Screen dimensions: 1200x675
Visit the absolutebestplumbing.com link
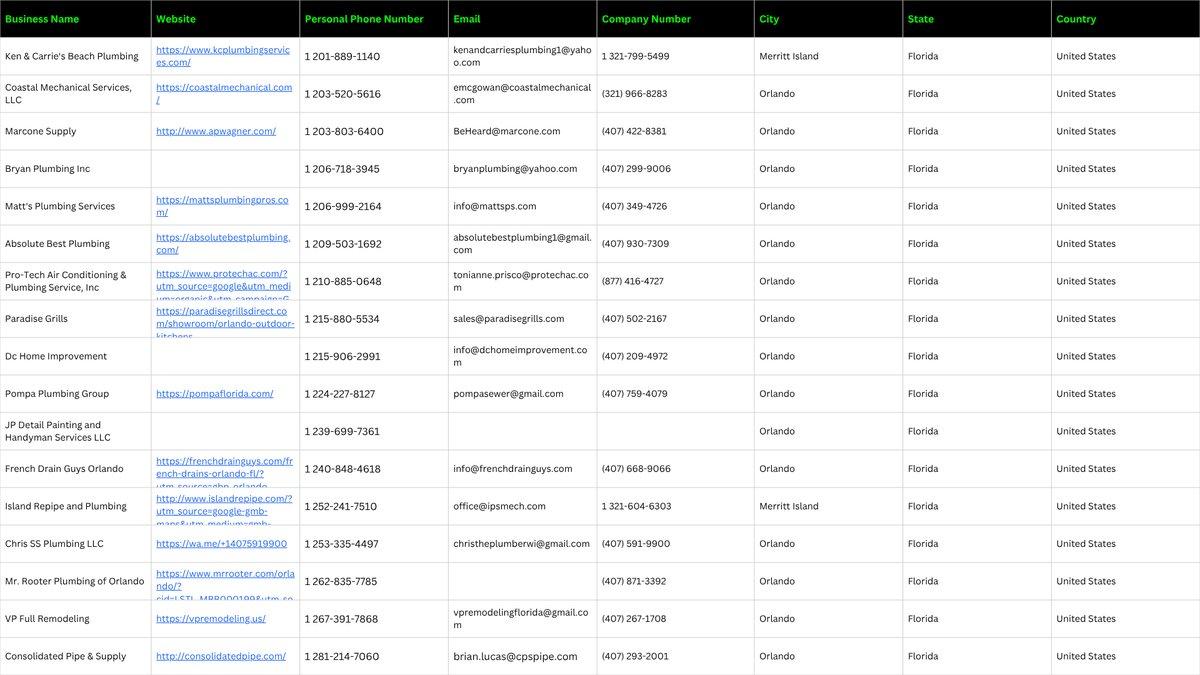(x=223, y=243)
